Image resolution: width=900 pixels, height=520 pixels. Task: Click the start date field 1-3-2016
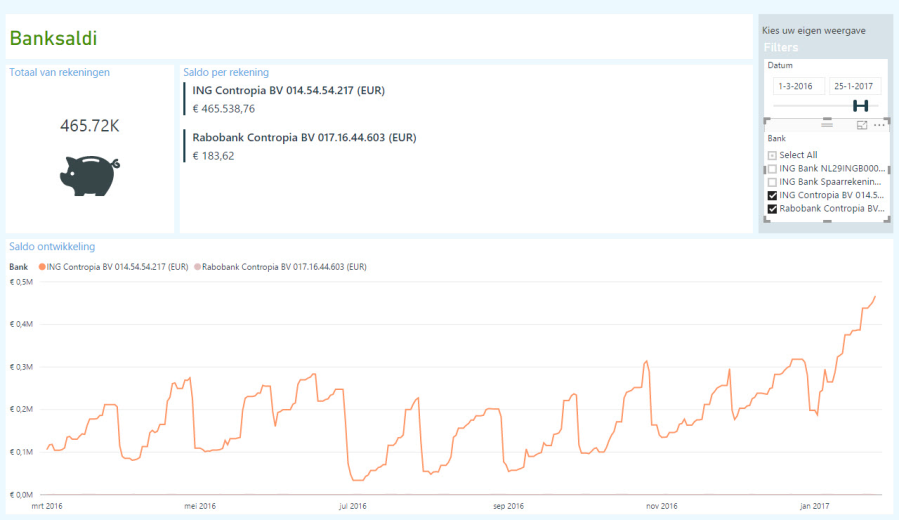tap(798, 86)
